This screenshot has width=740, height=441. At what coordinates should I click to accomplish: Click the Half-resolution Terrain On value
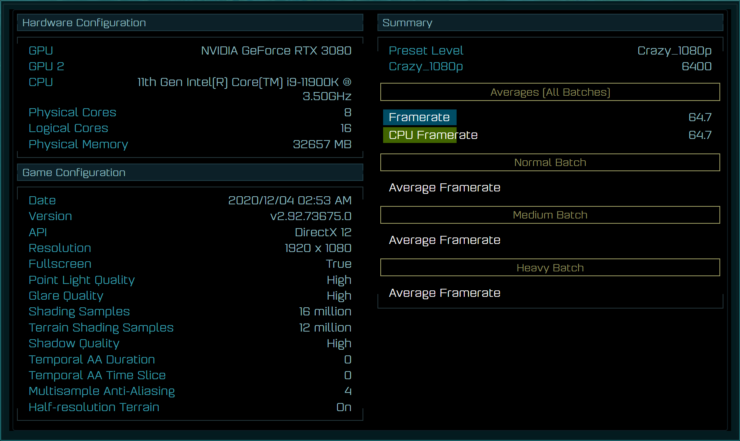click(343, 407)
